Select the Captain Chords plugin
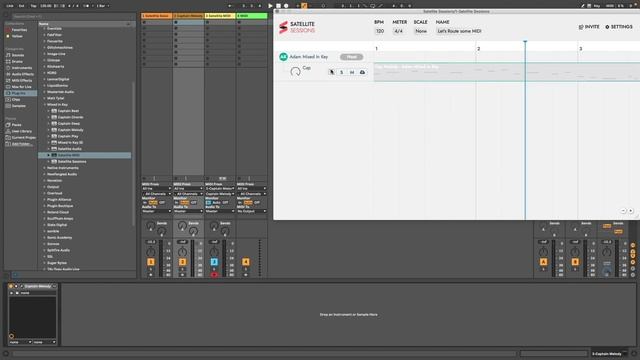Image resolution: width=640 pixels, height=360 pixels. tap(70, 117)
